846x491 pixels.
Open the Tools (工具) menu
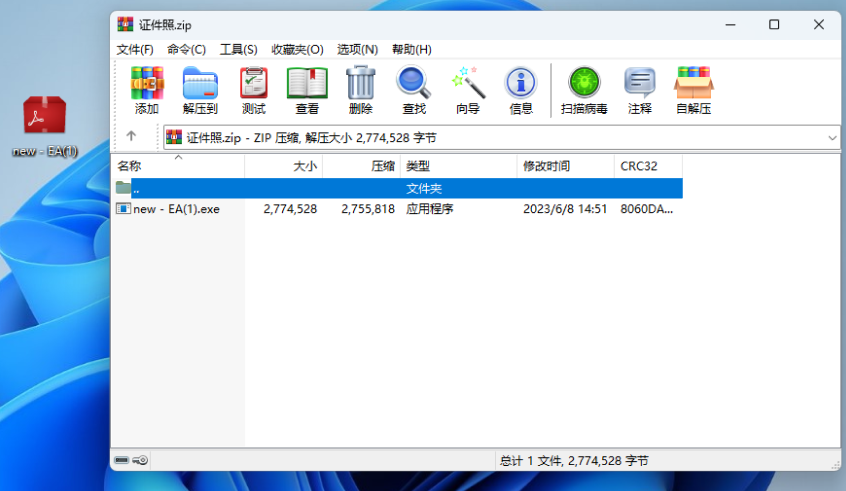(x=238, y=50)
